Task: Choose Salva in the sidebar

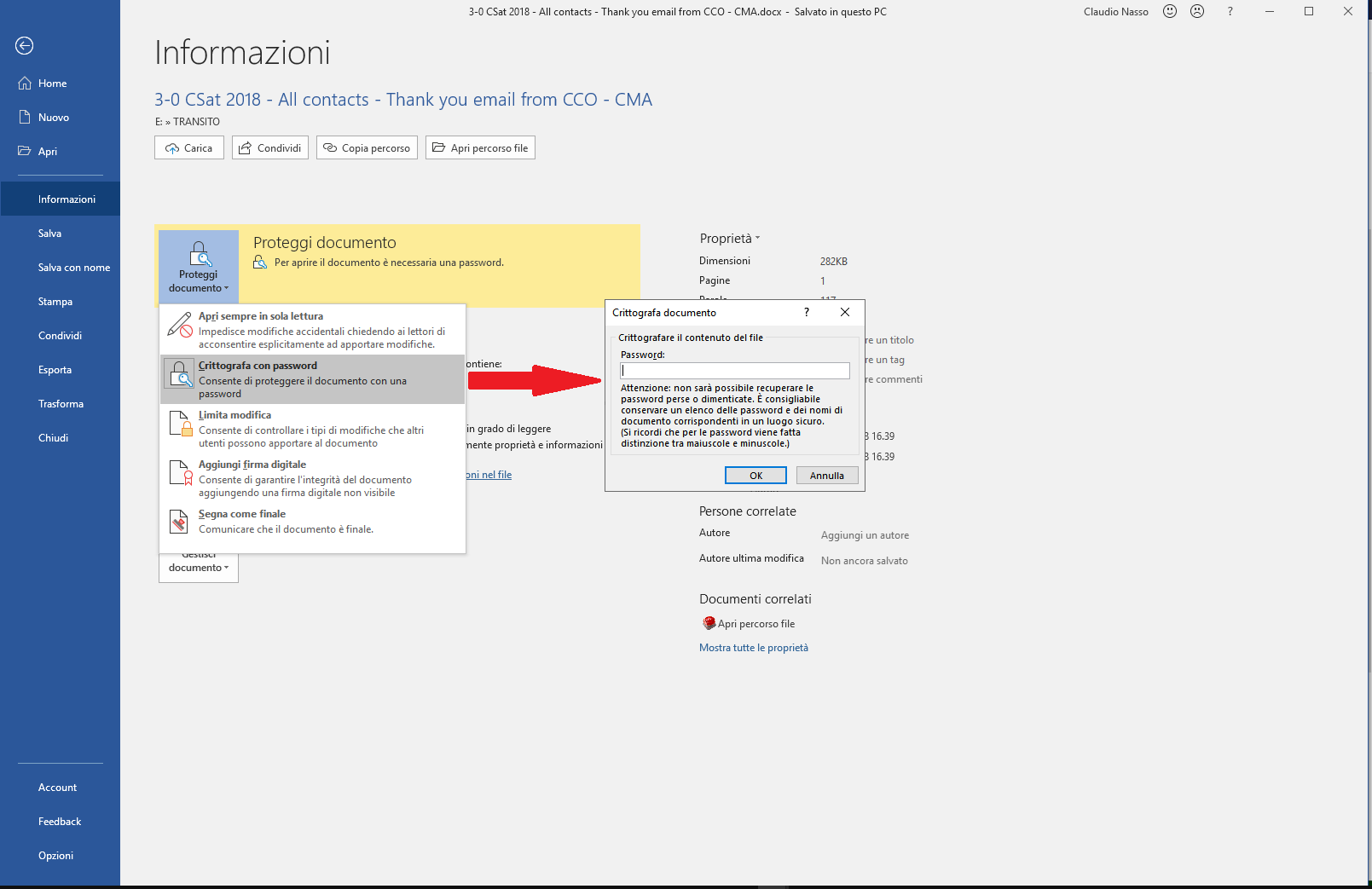Action: [60, 234]
